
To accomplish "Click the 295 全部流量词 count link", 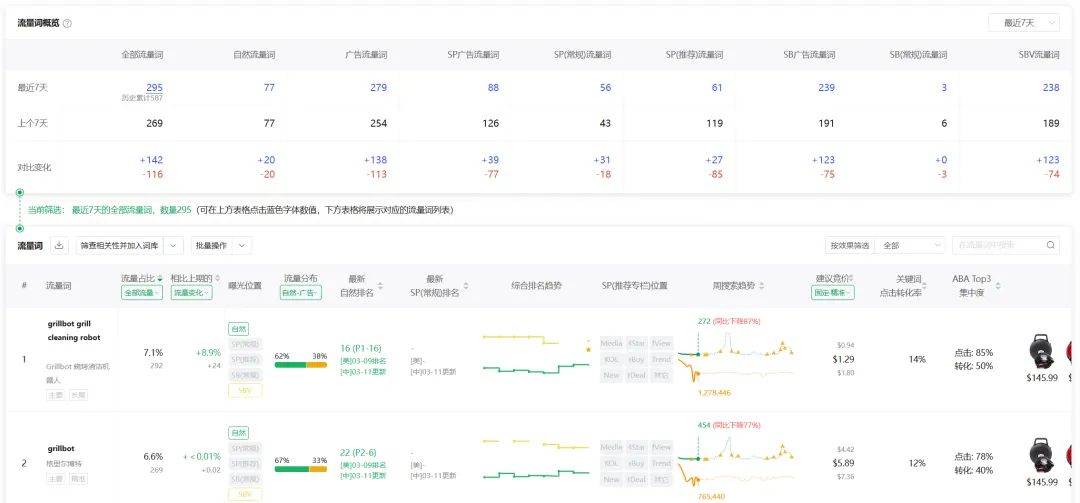I will pyautogui.click(x=154, y=88).
